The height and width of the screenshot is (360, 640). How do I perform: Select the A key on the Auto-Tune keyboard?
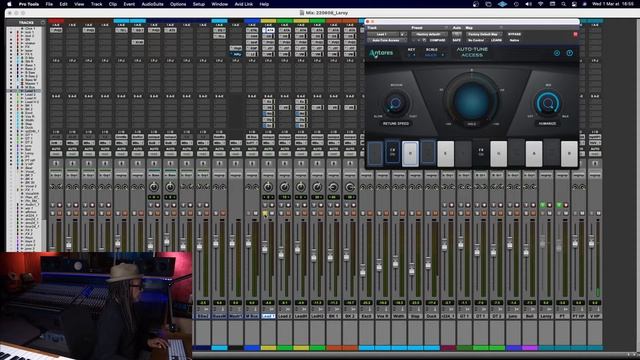(x=533, y=153)
